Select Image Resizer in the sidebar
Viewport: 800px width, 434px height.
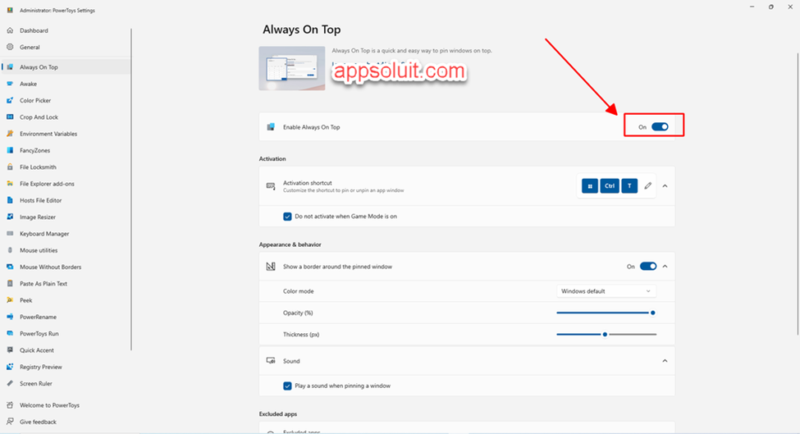pos(37,217)
